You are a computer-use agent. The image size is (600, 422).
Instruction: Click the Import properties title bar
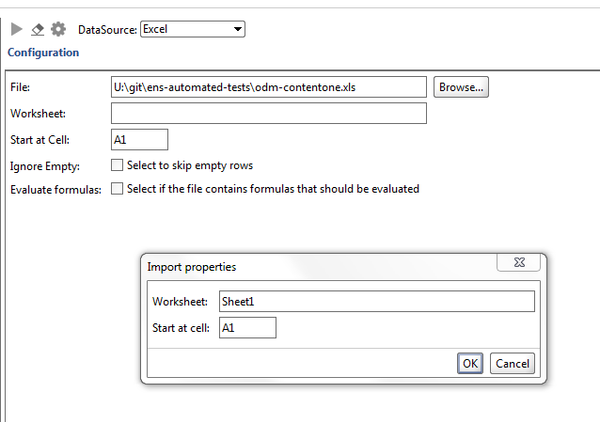(x=300, y=267)
